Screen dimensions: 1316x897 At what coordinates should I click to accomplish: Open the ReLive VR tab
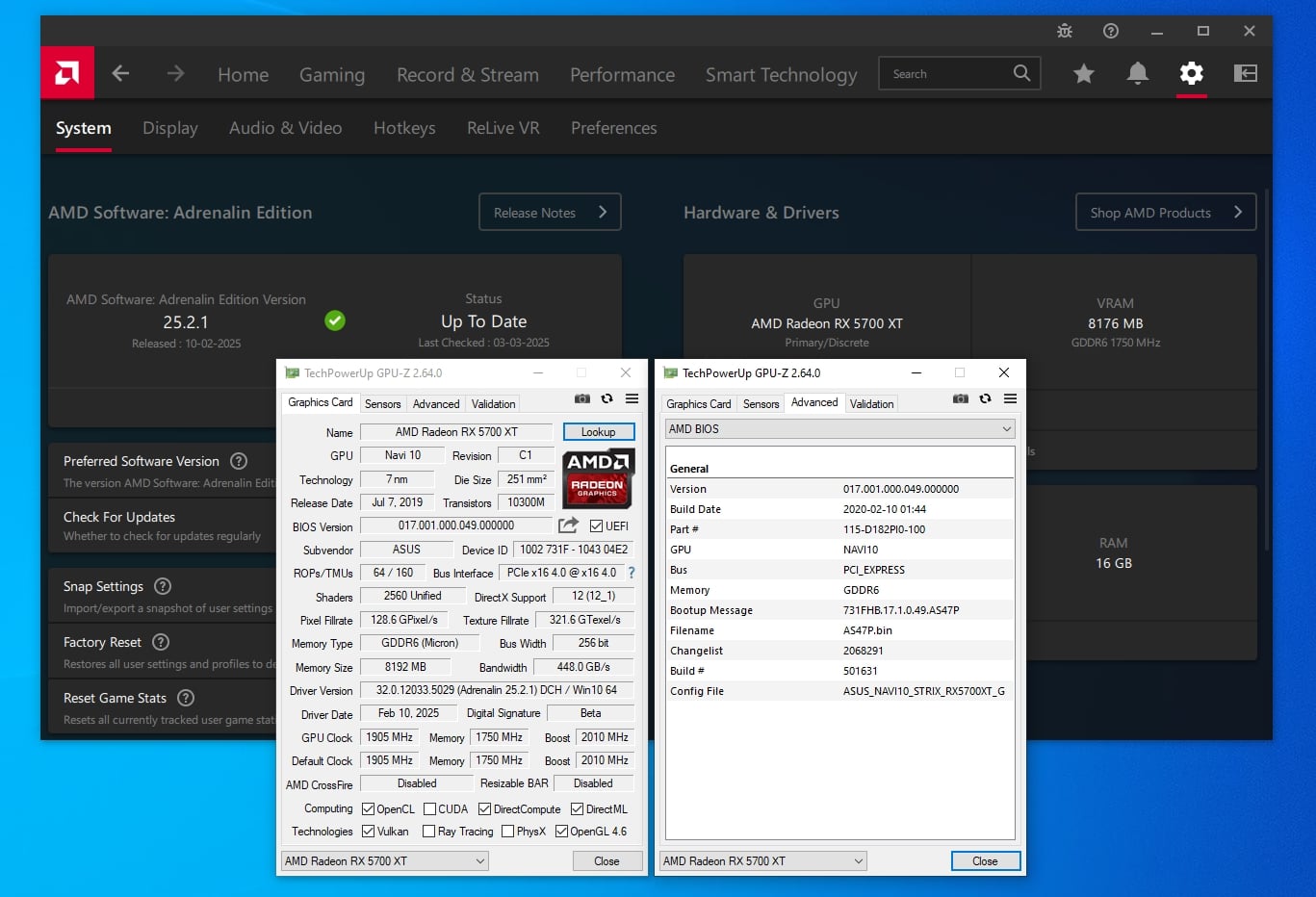(503, 128)
